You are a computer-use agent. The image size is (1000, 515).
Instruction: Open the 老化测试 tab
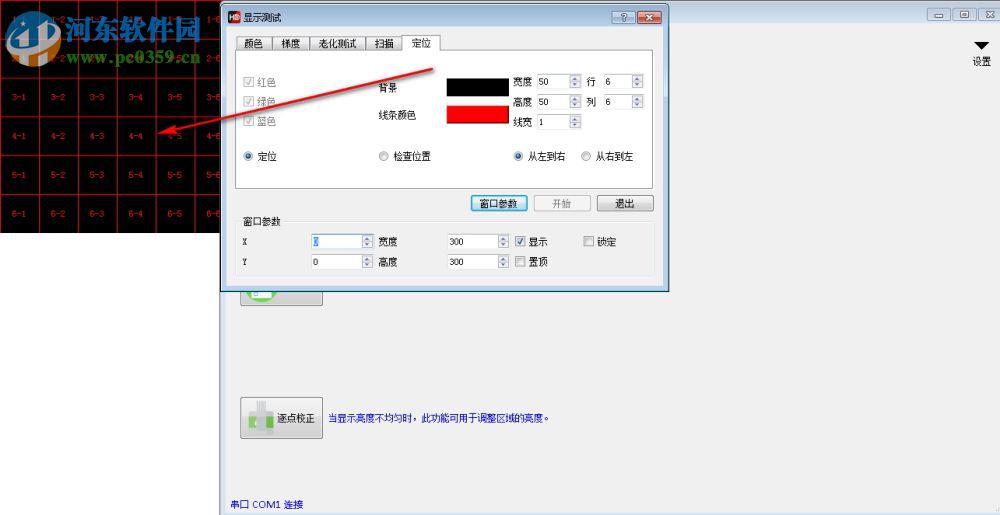point(337,43)
